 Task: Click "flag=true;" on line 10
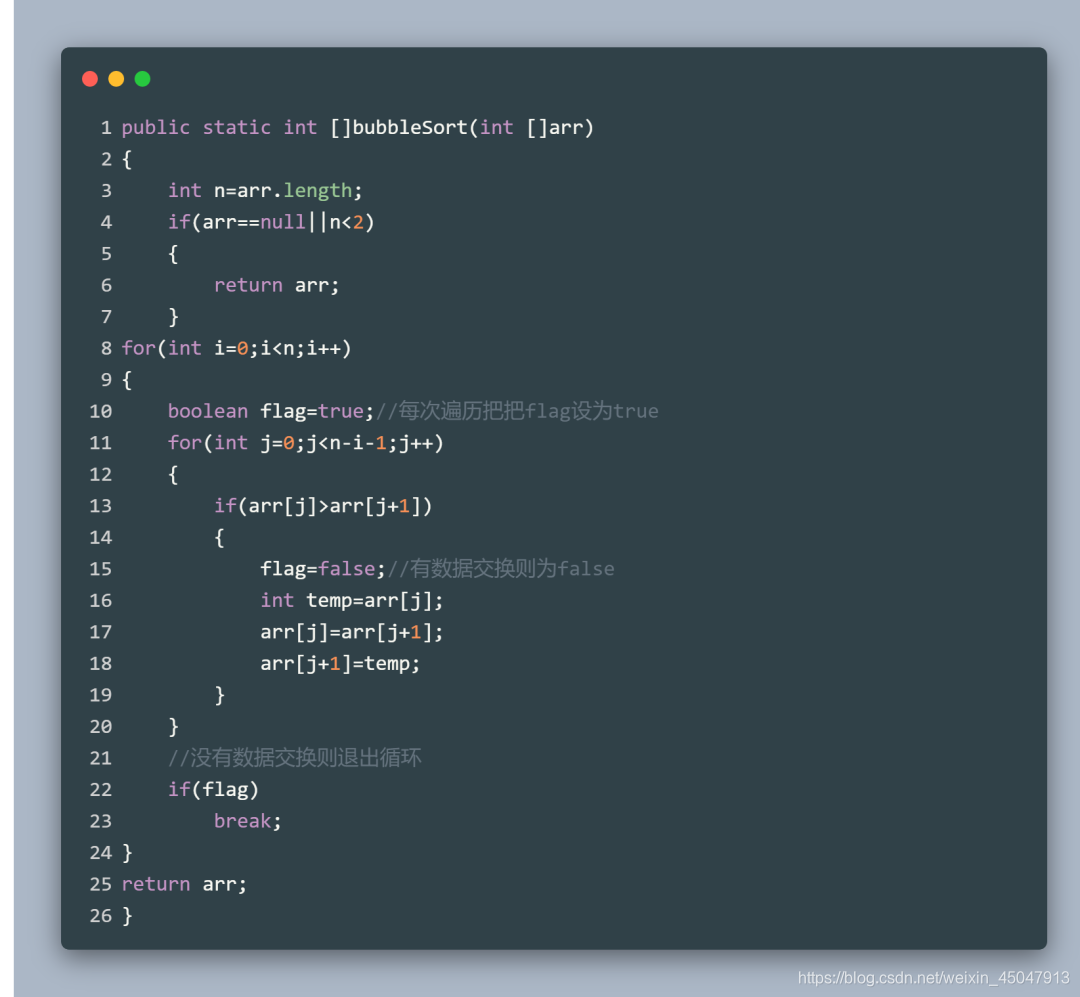coord(318,411)
